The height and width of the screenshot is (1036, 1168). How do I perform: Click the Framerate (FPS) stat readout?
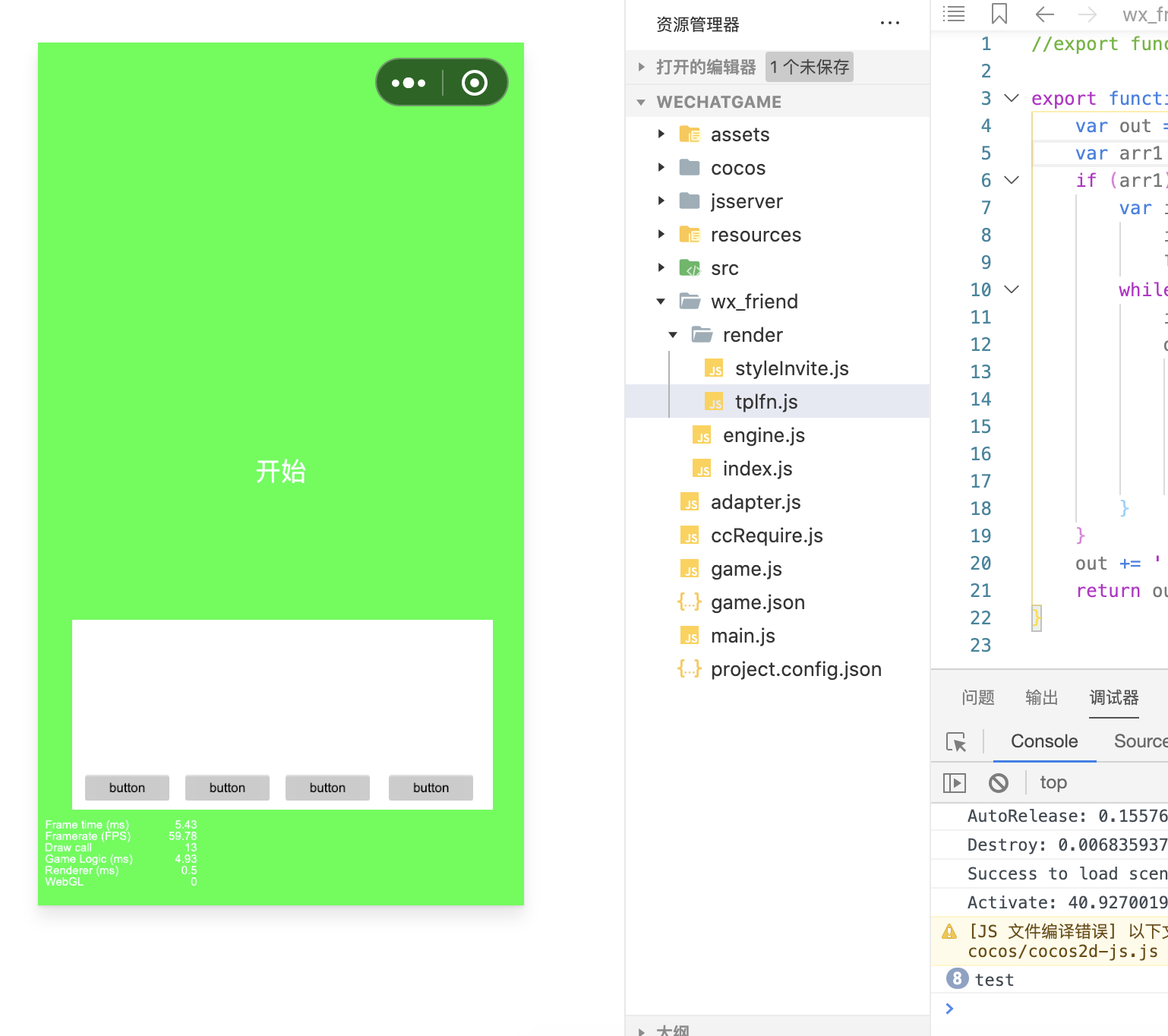pos(121,836)
